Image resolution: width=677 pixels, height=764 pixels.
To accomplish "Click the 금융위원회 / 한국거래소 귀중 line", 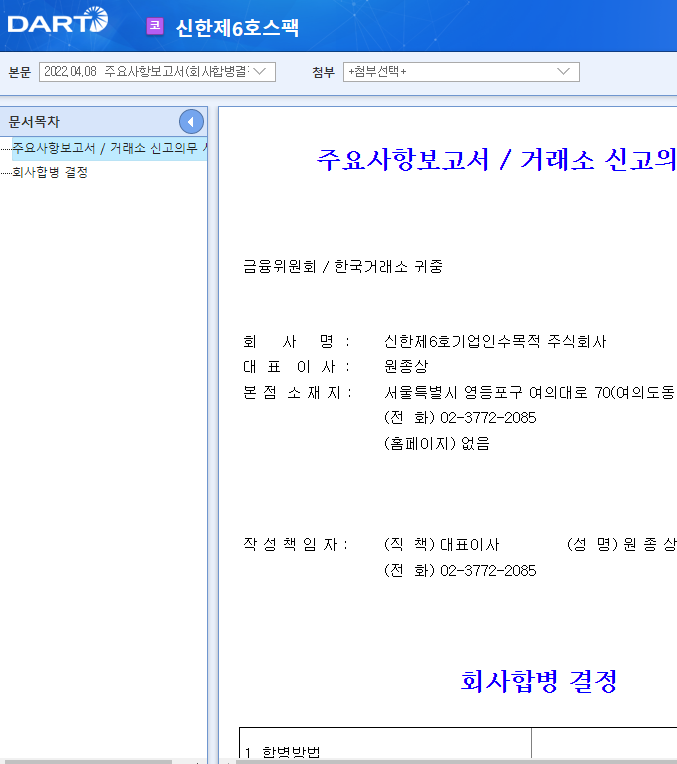I will (343, 267).
